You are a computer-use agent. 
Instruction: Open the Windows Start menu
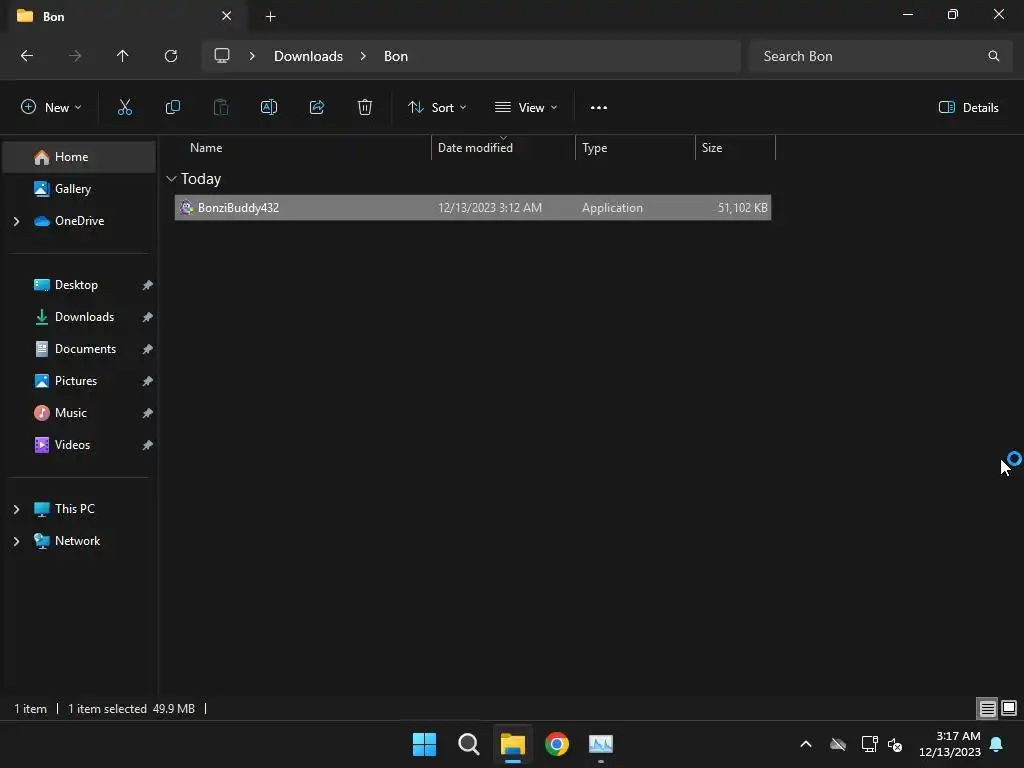[x=424, y=744]
